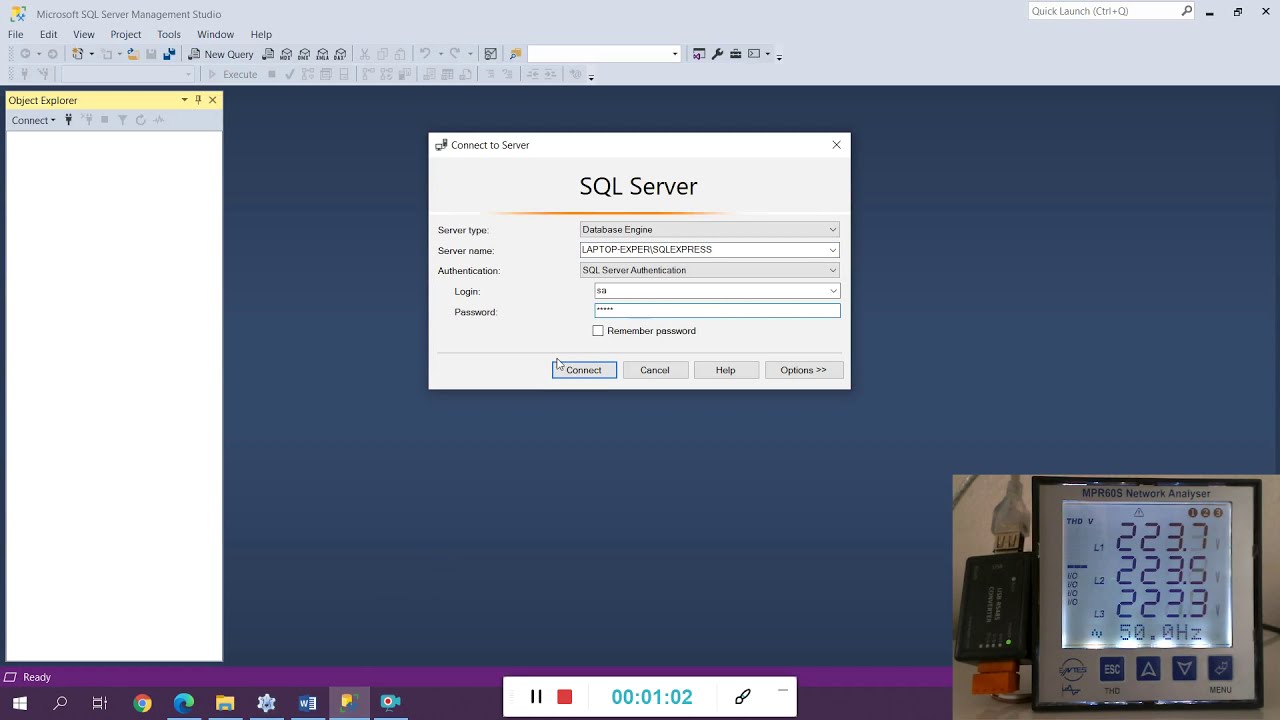Pause the screen recording
Image resolution: width=1280 pixels, height=720 pixels.
(x=536, y=697)
